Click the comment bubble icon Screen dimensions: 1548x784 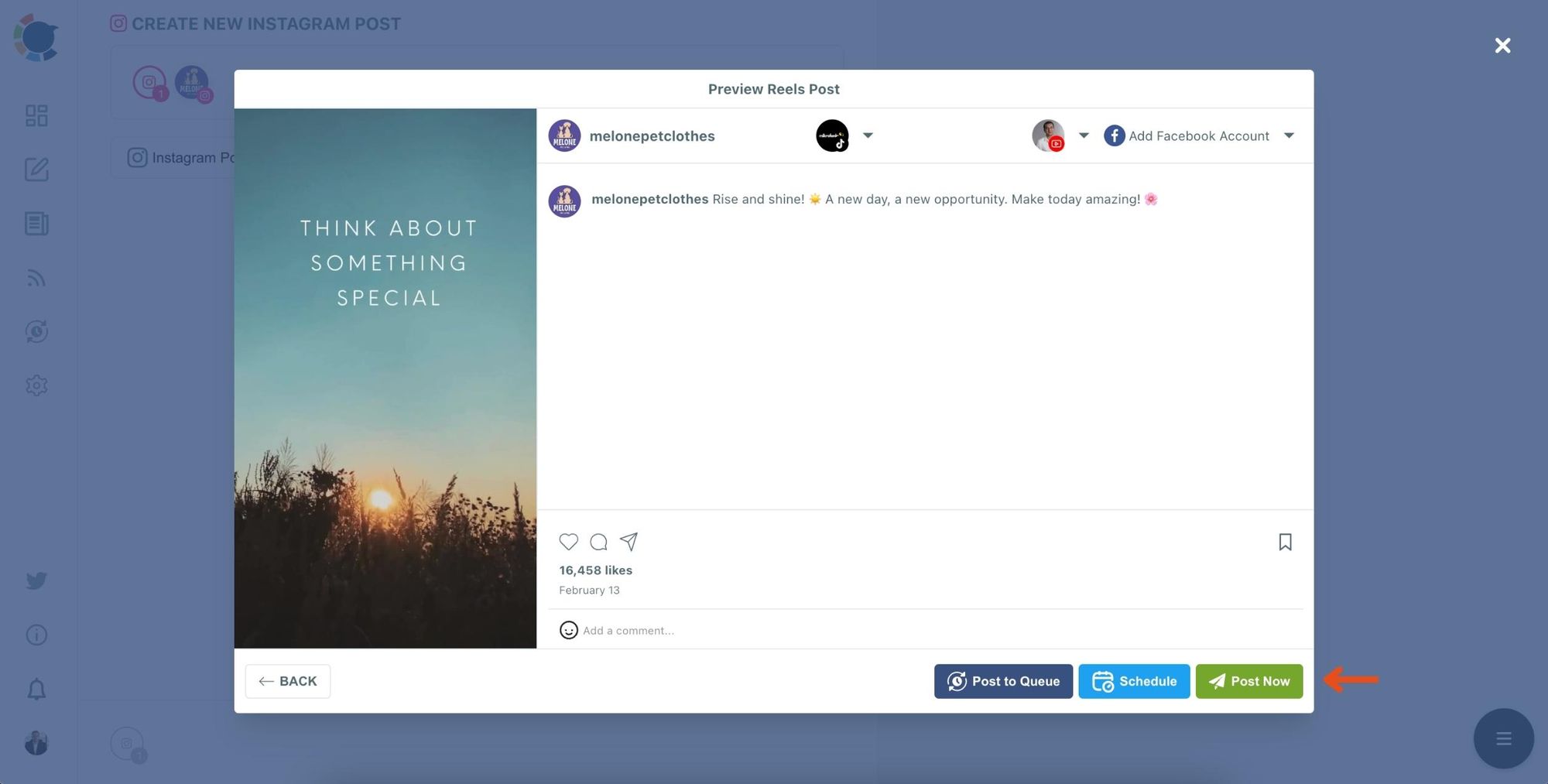click(x=598, y=542)
